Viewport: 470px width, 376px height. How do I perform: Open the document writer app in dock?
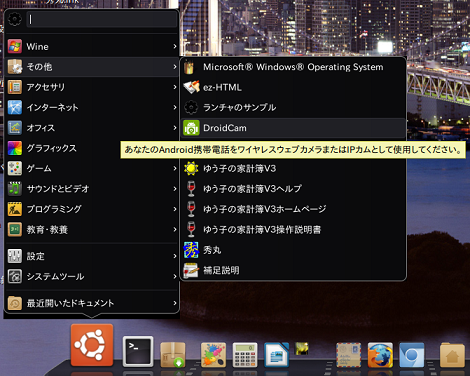(276, 355)
